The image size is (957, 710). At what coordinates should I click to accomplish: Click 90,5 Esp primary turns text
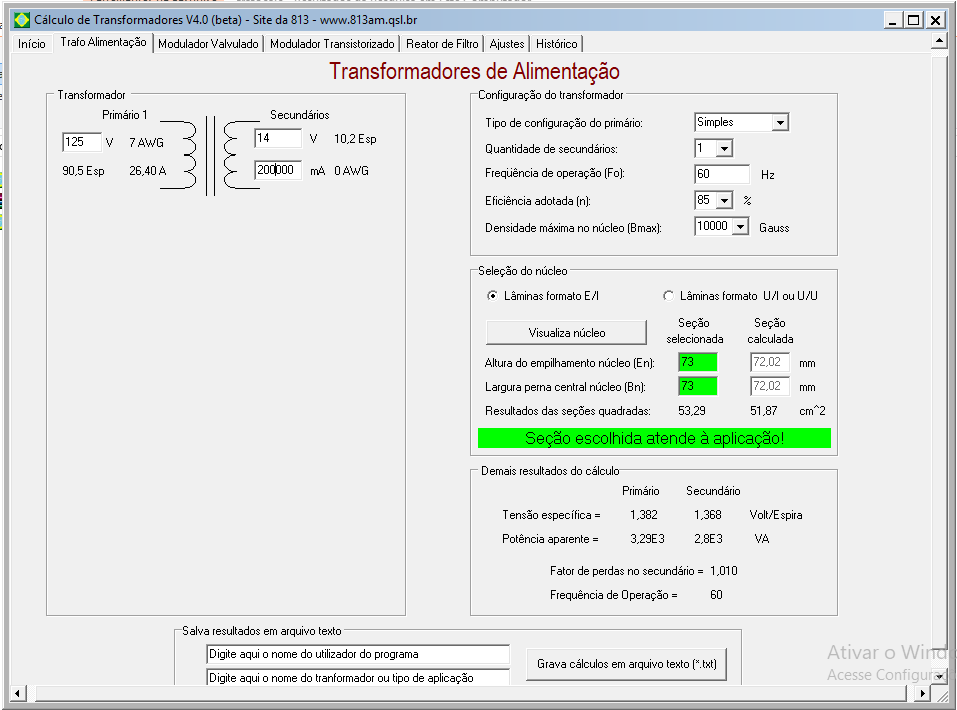83,171
